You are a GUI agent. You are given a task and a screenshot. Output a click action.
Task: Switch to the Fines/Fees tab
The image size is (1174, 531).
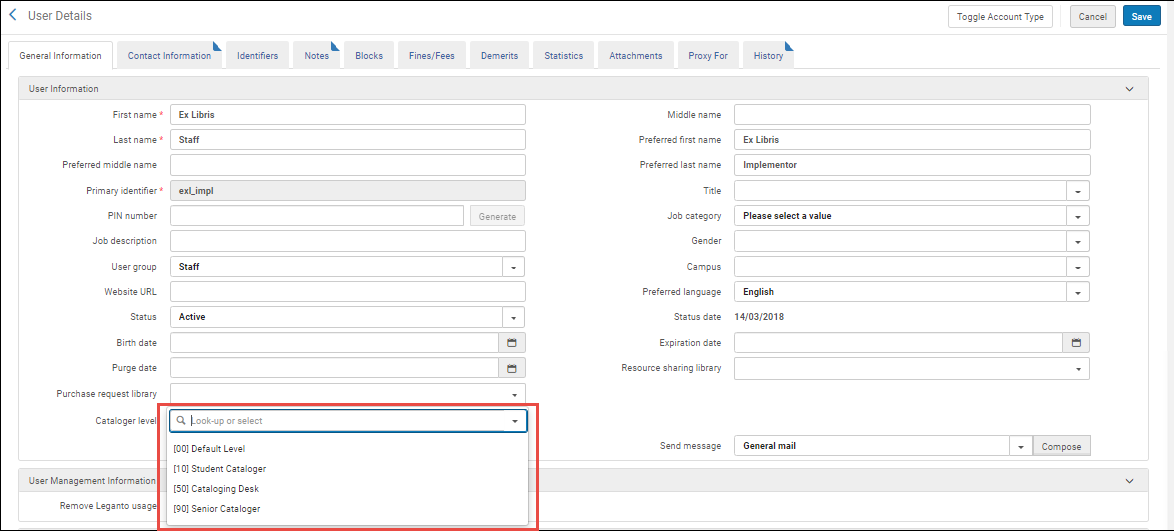431,55
